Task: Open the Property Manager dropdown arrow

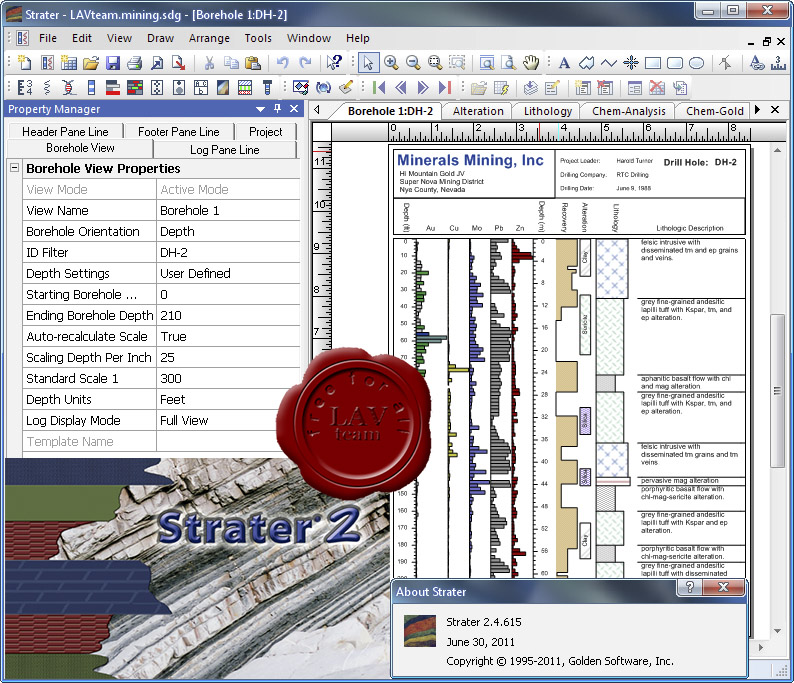Action: coord(260,109)
